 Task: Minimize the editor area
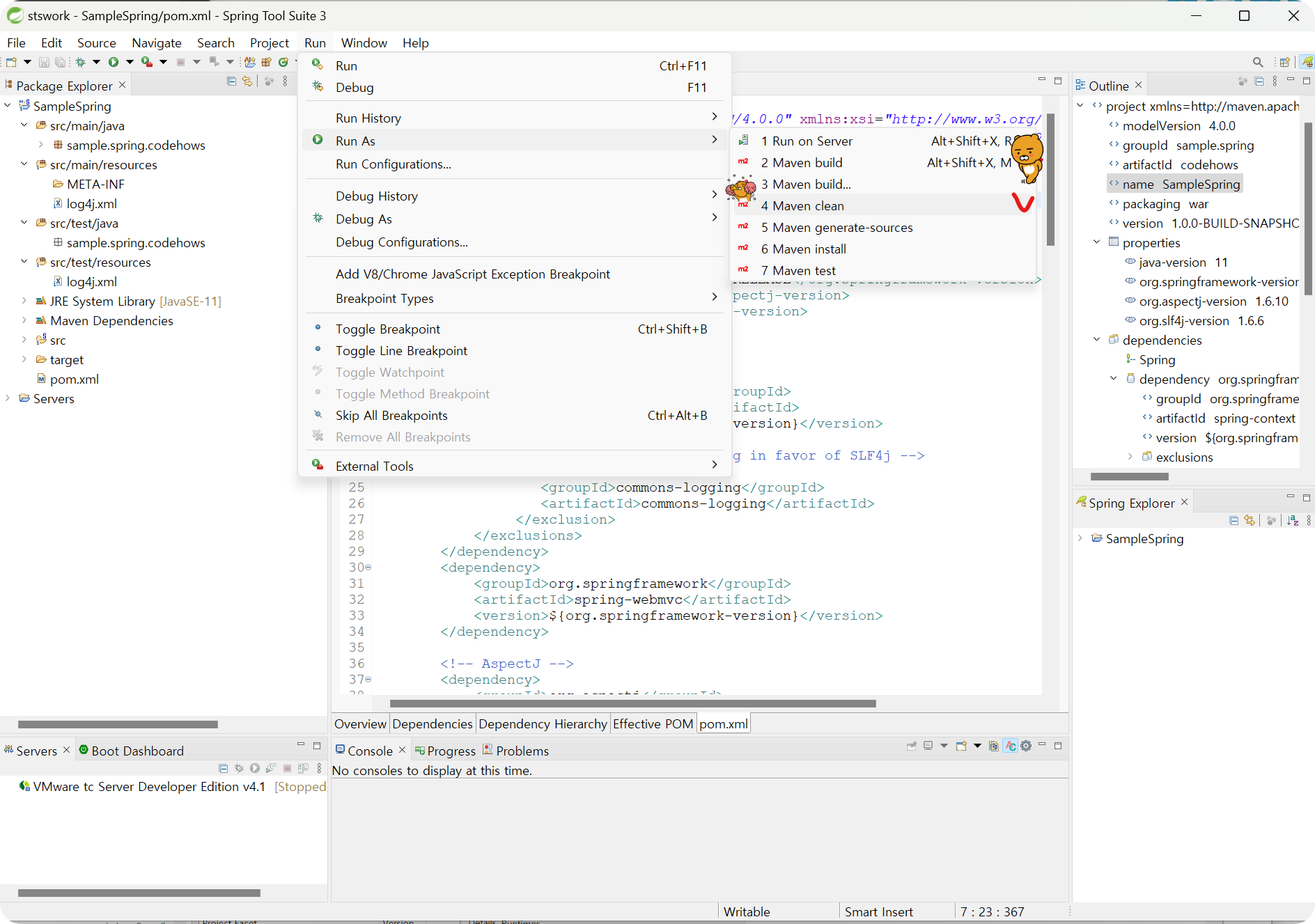(1042, 80)
